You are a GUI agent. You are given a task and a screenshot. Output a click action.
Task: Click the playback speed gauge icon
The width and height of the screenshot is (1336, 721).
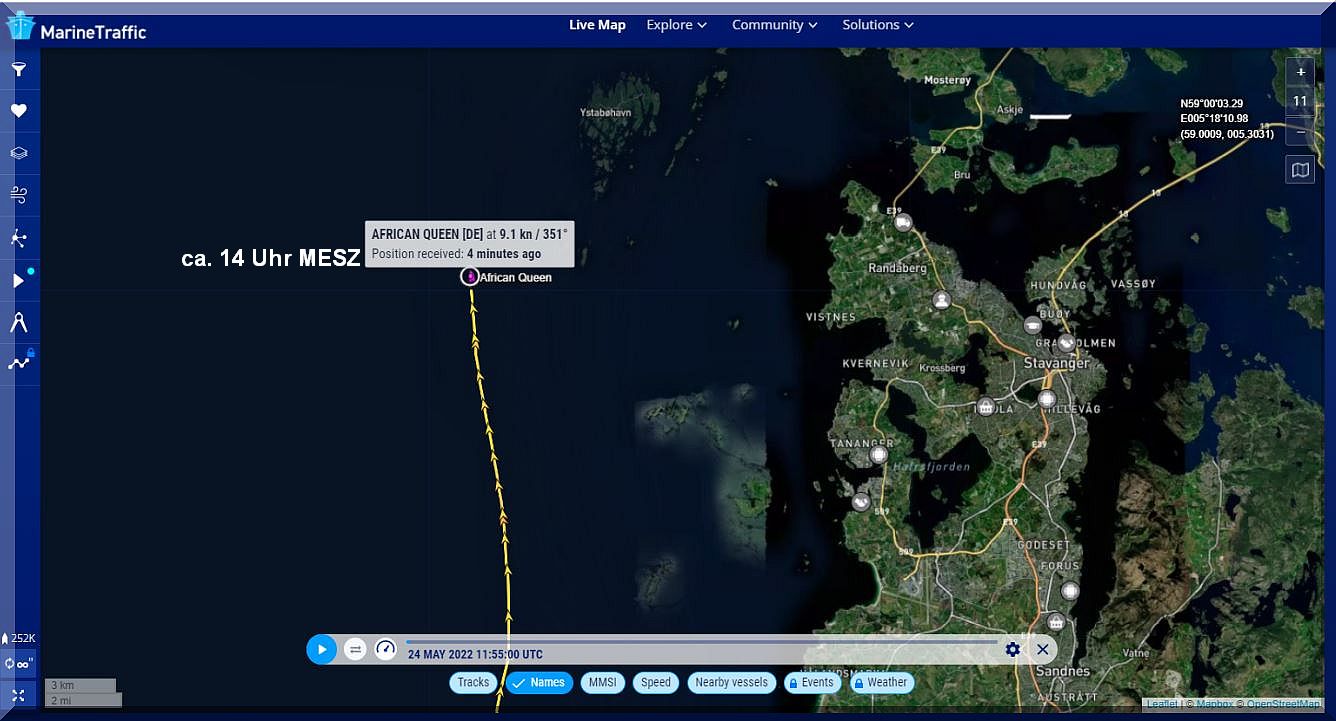click(386, 649)
